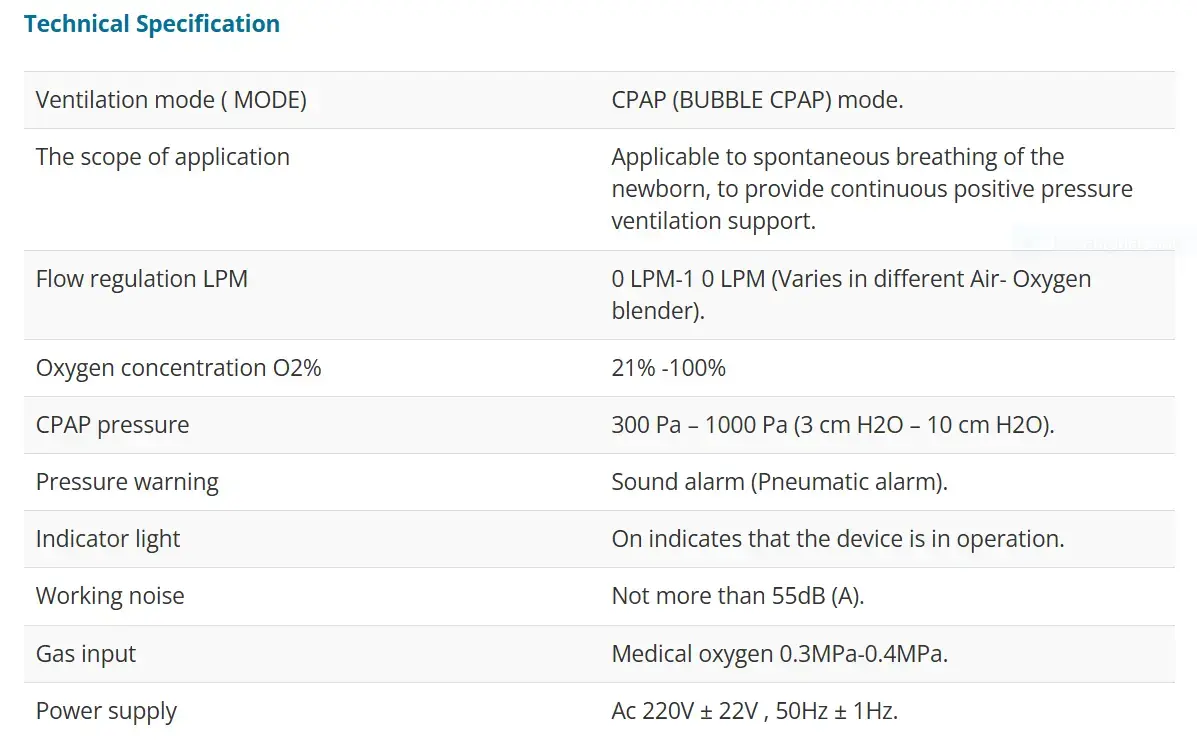Click the spontaneous breathing of newborn description

[x=871, y=189]
